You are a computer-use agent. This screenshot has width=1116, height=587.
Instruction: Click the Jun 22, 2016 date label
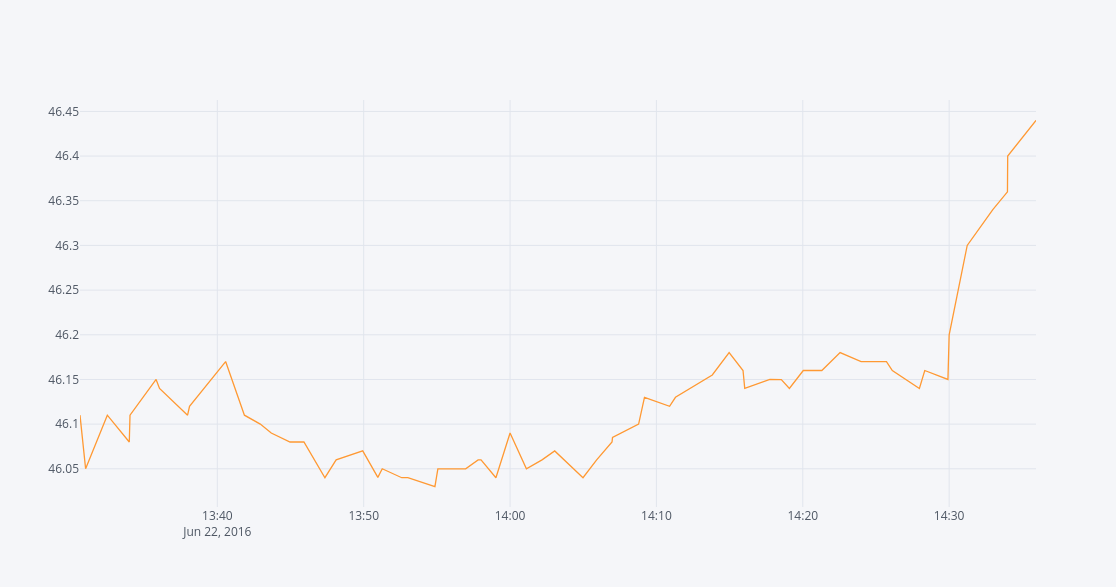pos(217,532)
